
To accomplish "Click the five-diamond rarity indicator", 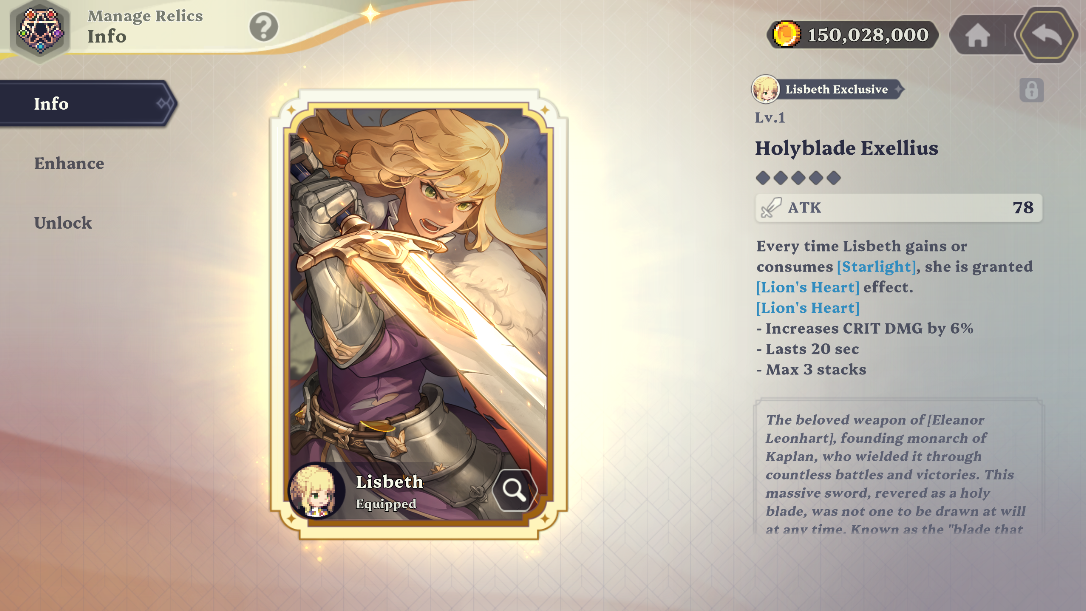I will 798,178.
